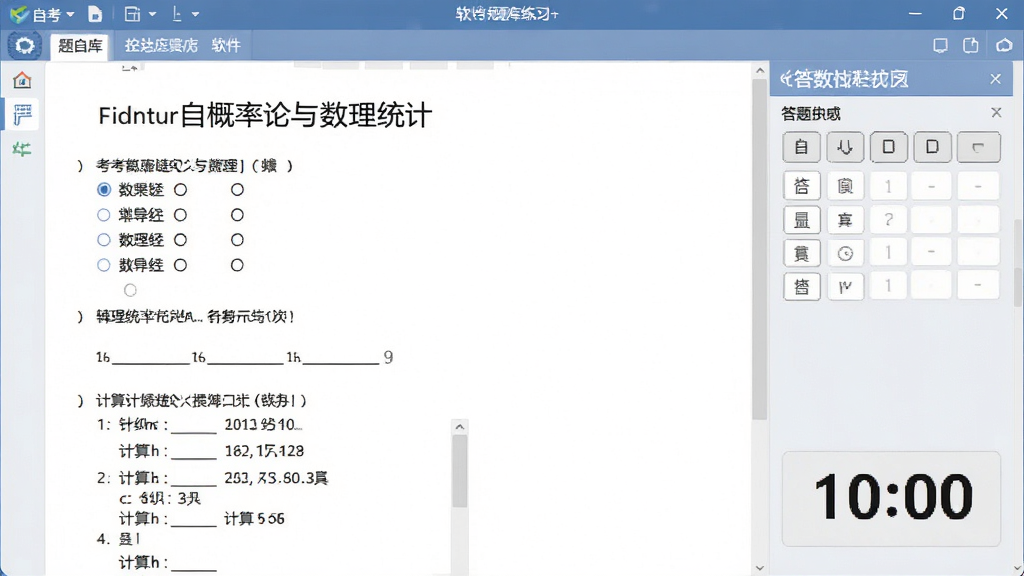Select the lone grey radio below 数导经 row
Screen dimensions: 1024x576
pyautogui.click(x=130, y=290)
